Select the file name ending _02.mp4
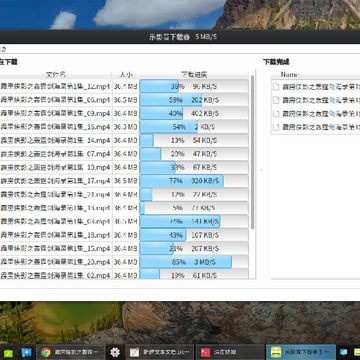The image size is (360, 360). pos(55,275)
